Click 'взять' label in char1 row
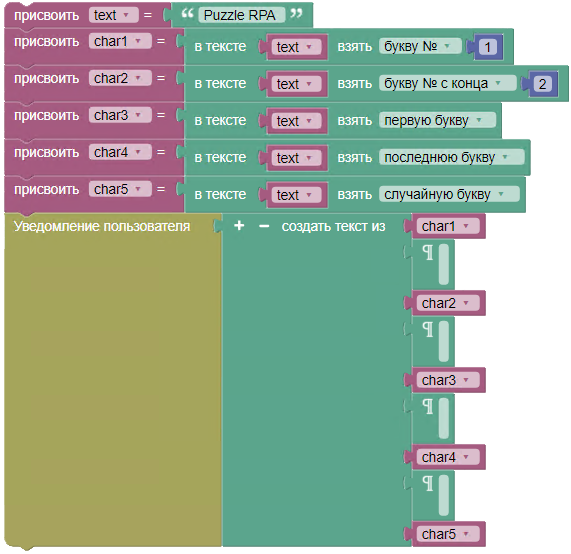 [x=355, y=47]
